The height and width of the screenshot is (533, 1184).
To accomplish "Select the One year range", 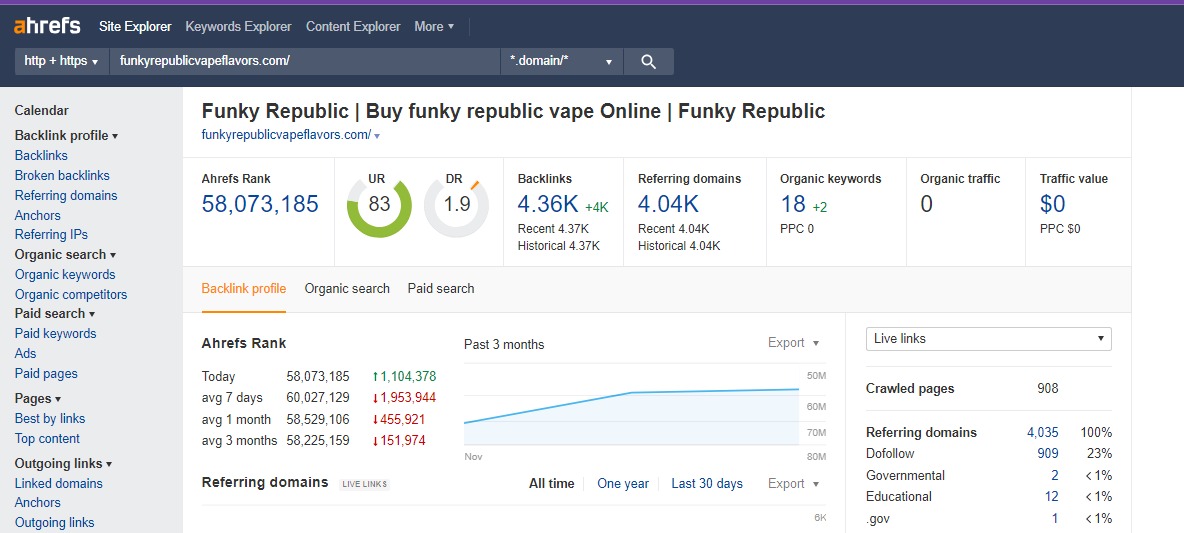I will coord(623,484).
